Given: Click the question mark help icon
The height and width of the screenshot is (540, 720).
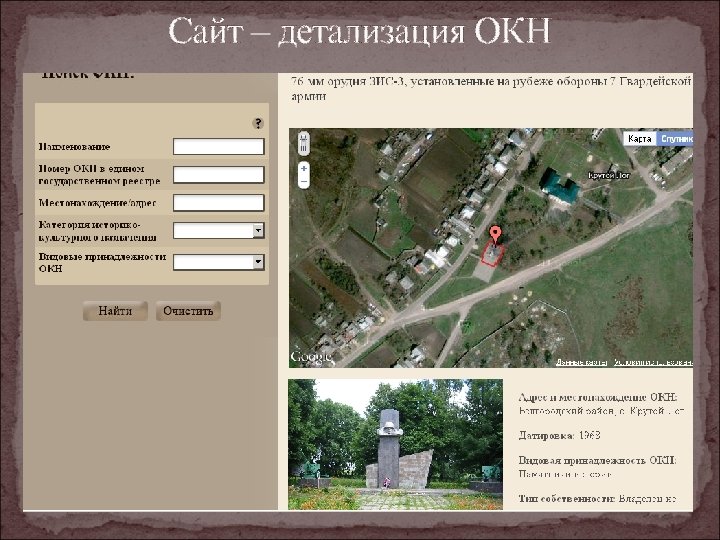Looking at the screenshot, I should 258,123.
